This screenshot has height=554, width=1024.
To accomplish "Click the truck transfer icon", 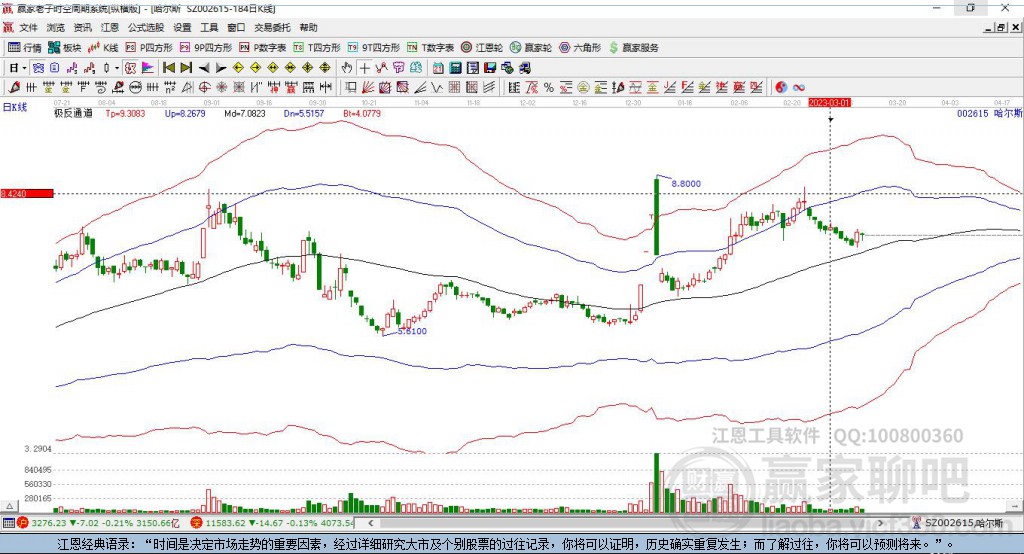I will click(x=525, y=68).
